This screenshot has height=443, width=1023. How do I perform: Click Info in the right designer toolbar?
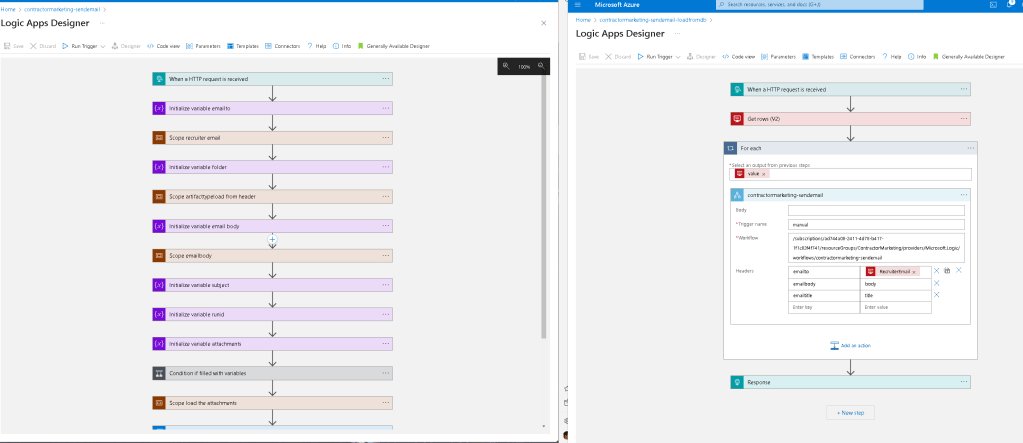coord(917,57)
